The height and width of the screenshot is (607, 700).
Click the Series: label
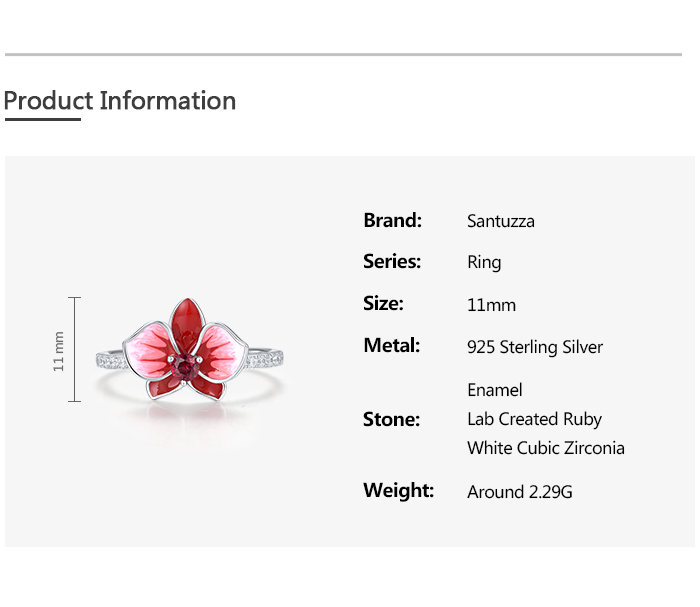(392, 262)
